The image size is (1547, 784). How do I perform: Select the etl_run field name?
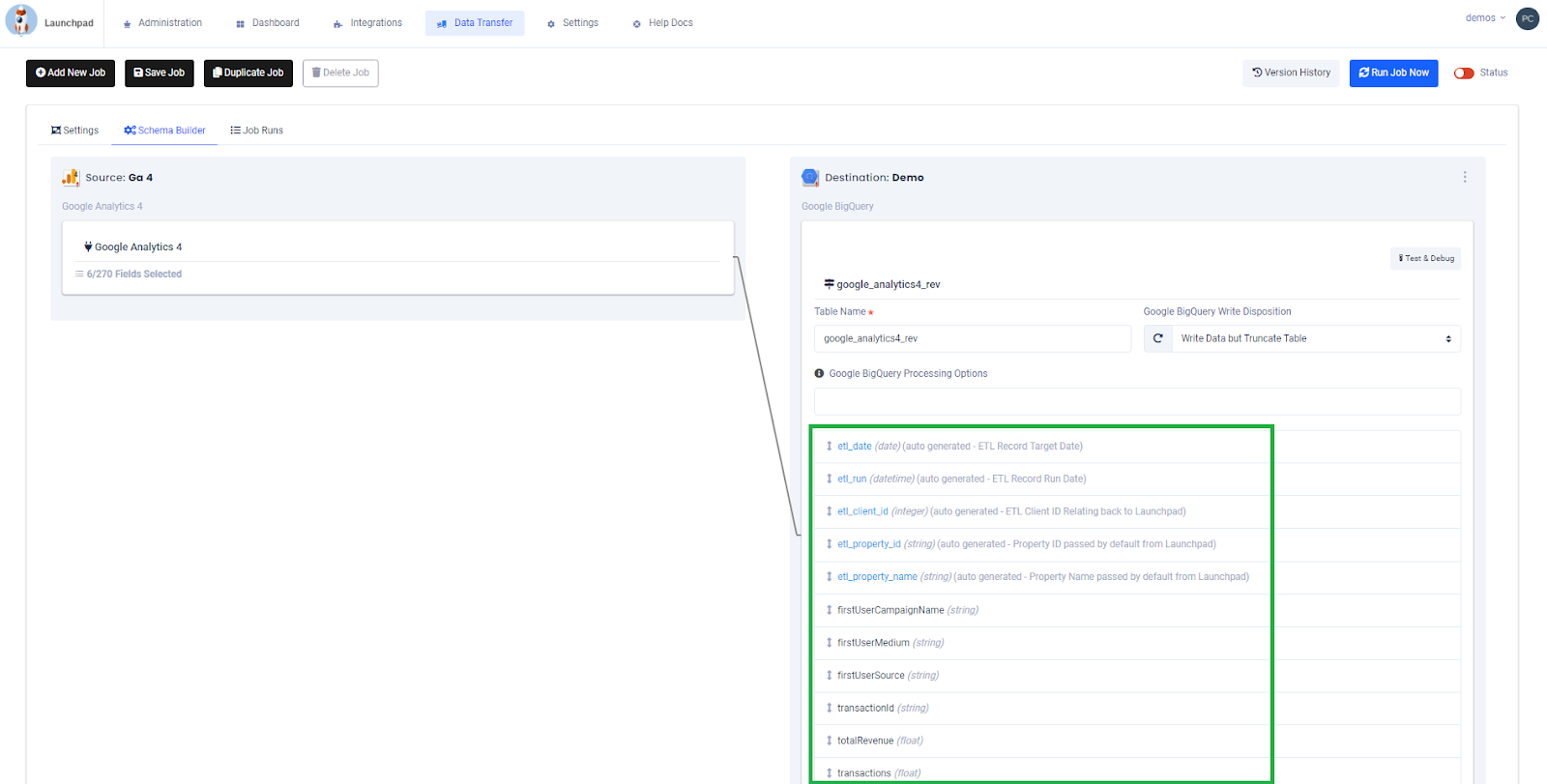(852, 479)
